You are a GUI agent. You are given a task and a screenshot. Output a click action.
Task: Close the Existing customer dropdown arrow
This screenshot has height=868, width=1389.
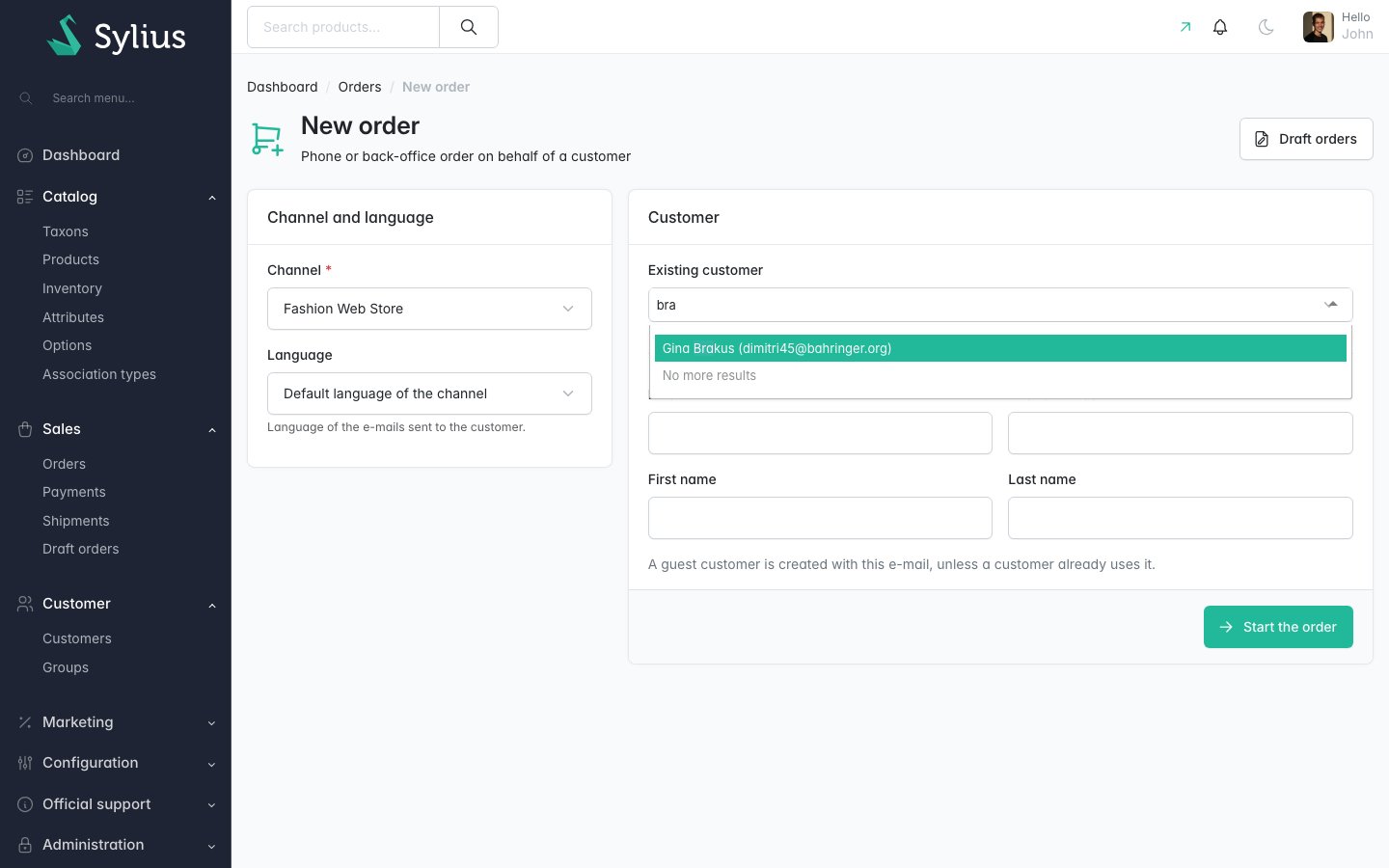pyautogui.click(x=1331, y=305)
